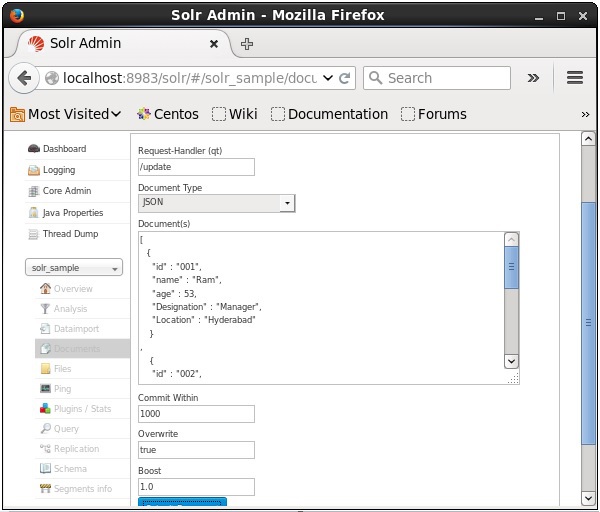This screenshot has height=512, width=600.
Task: Click the Request-Handler /update field
Action: click(196, 167)
